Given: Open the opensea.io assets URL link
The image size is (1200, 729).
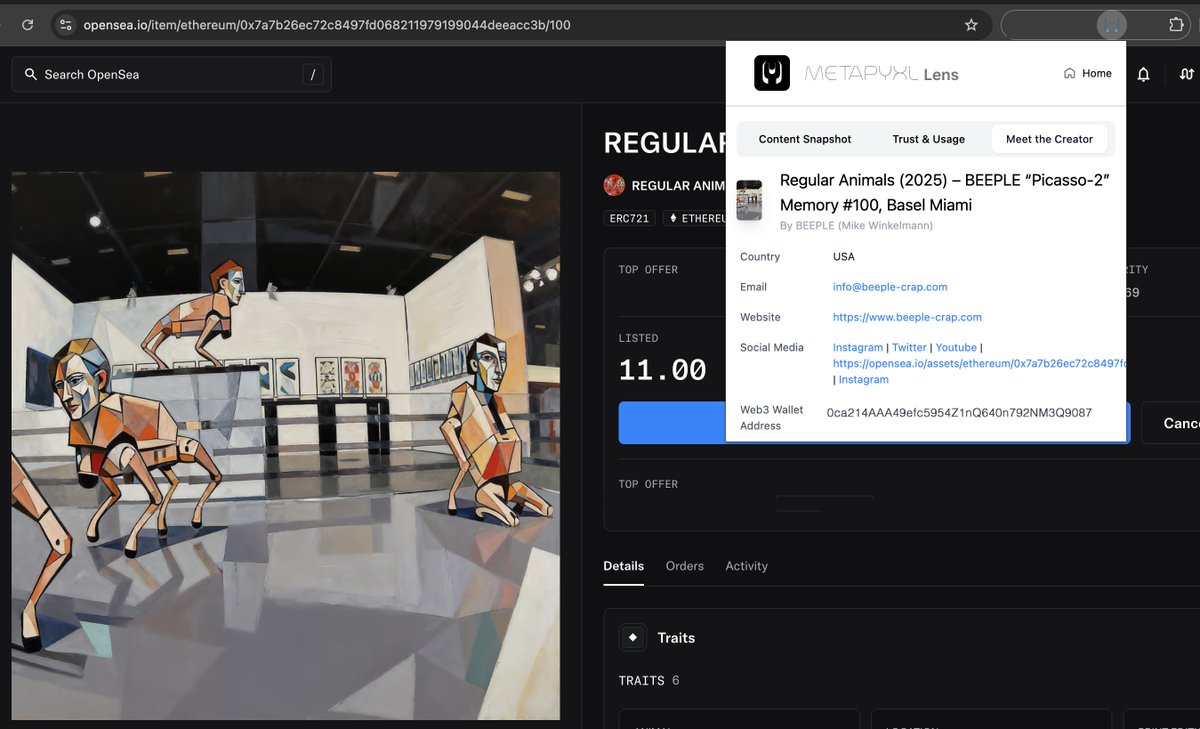Looking at the screenshot, I should tap(979, 363).
